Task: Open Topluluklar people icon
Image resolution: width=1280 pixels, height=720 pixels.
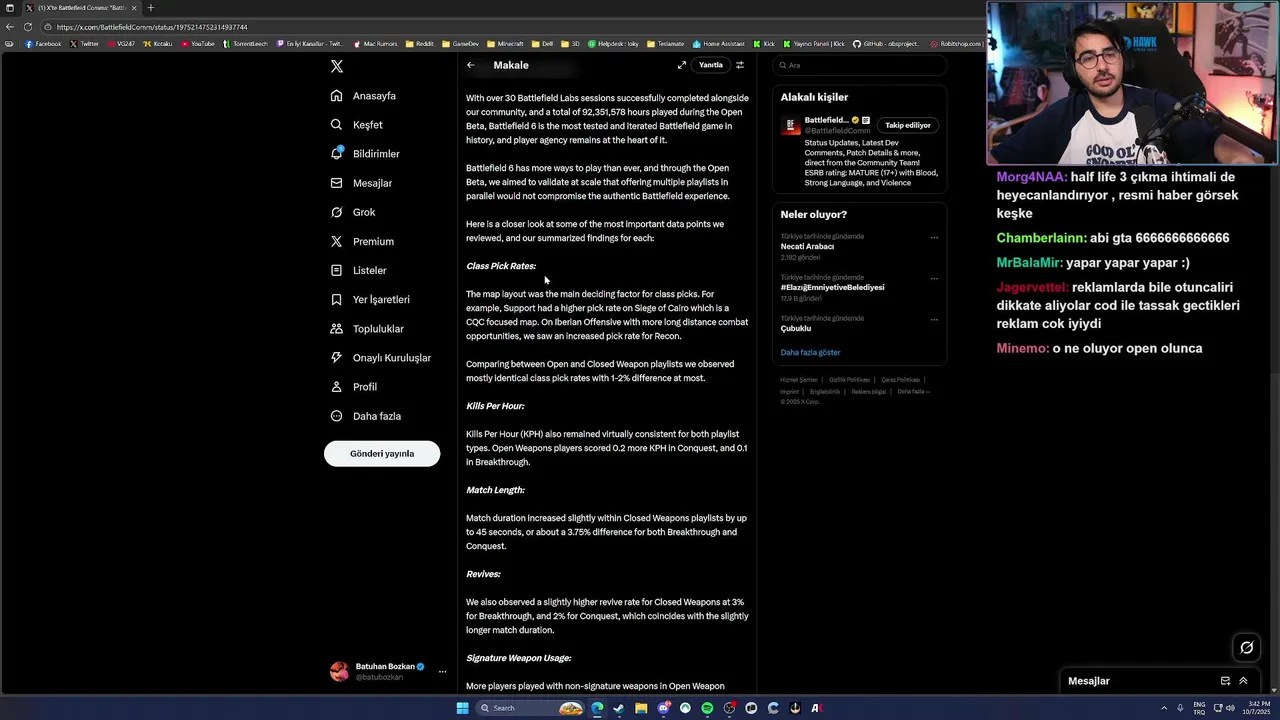Action: point(337,329)
